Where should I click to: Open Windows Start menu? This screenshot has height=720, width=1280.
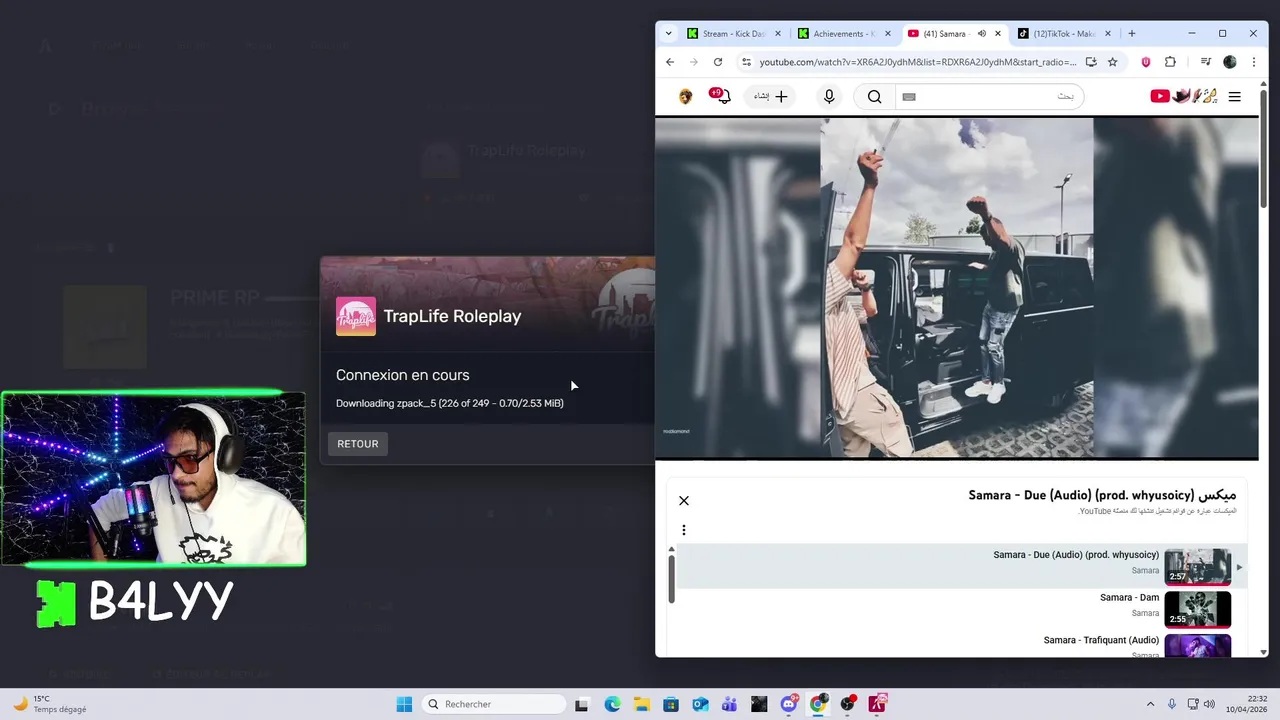[x=404, y=704]
